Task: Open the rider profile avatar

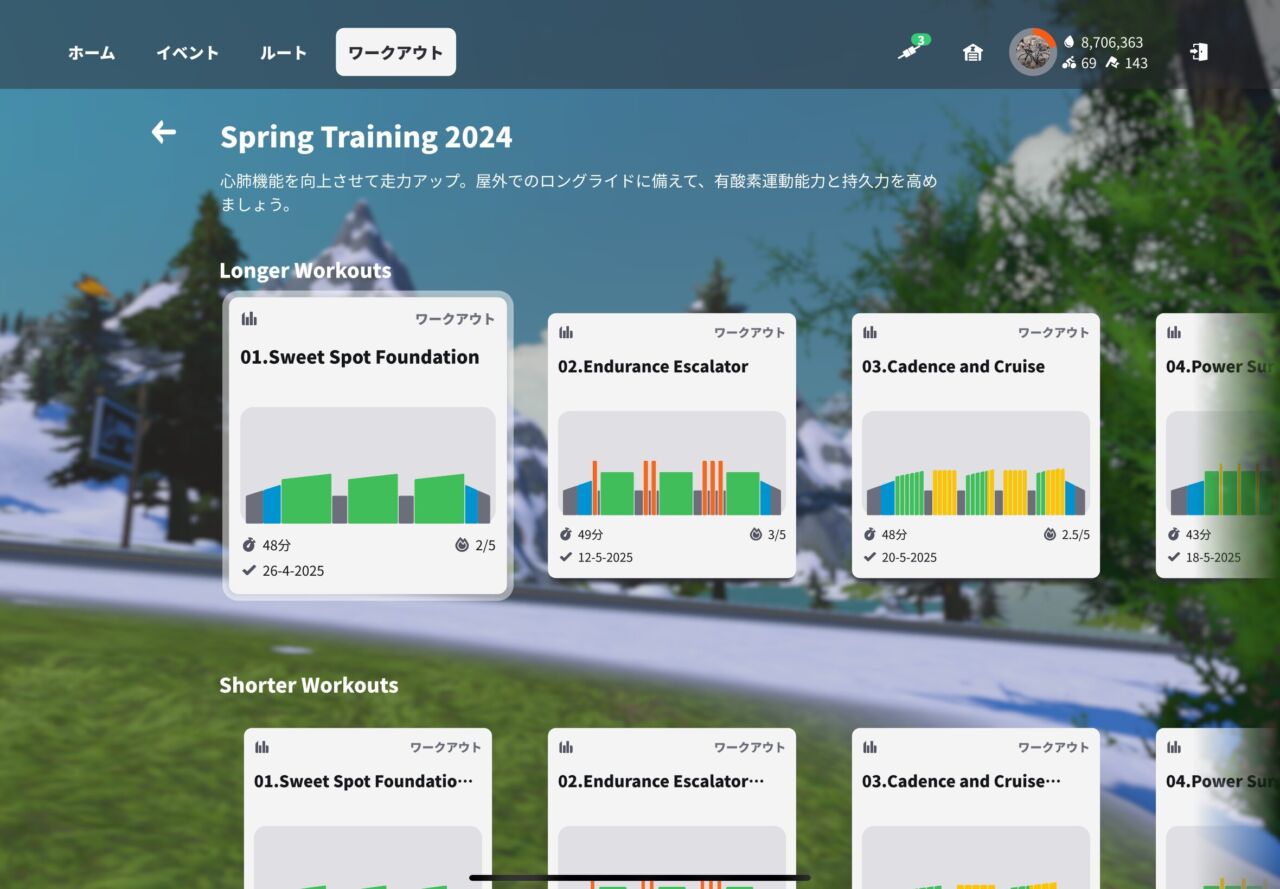Action: click(1031, 52)
